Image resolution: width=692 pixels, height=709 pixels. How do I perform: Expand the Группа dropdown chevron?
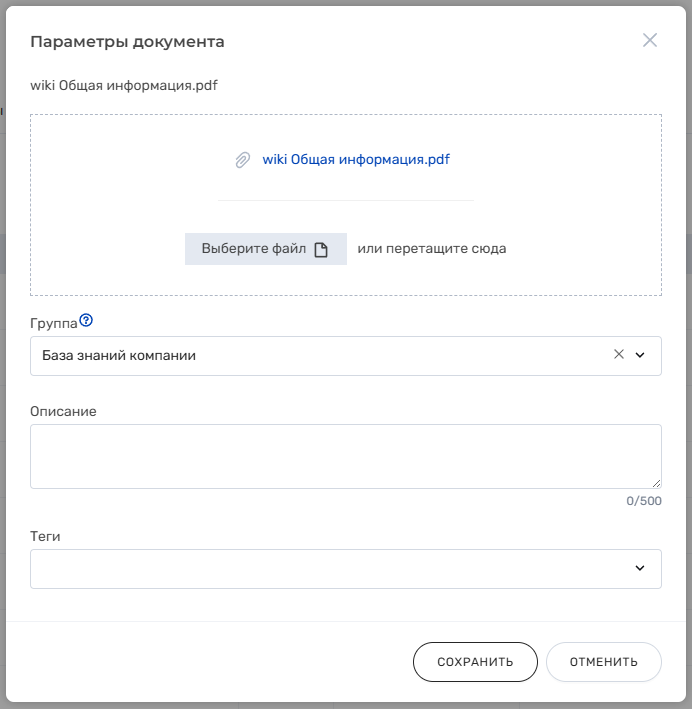point(640,355)
